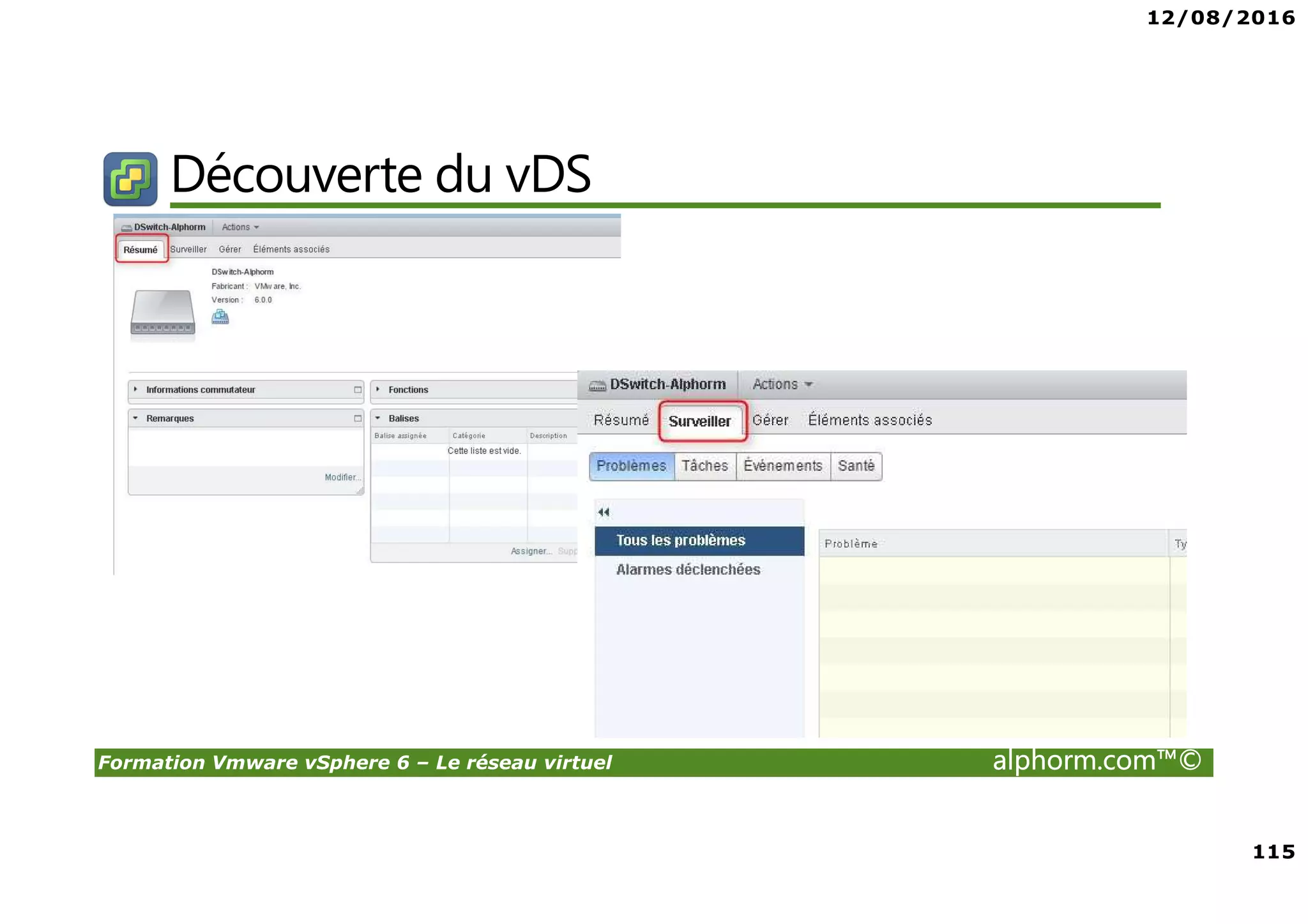The width and height of the screenshot is (1308, 924).
Task: Sort by Description column header
Action: (552, 435)
